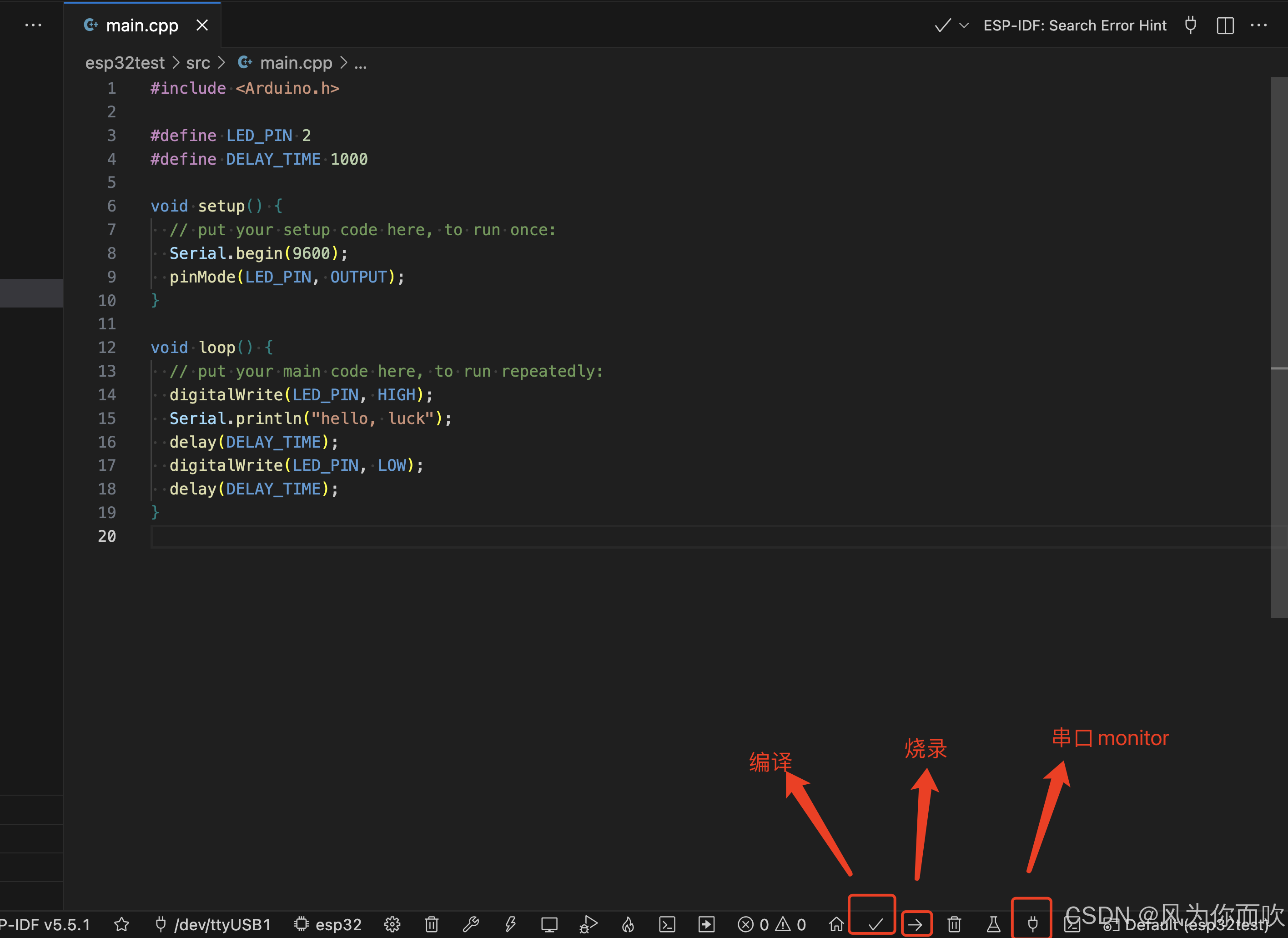This screenshot has height=938, width=1288.
Task: Click ESP-IDF build wrench icon
Action: click(471, 924)
